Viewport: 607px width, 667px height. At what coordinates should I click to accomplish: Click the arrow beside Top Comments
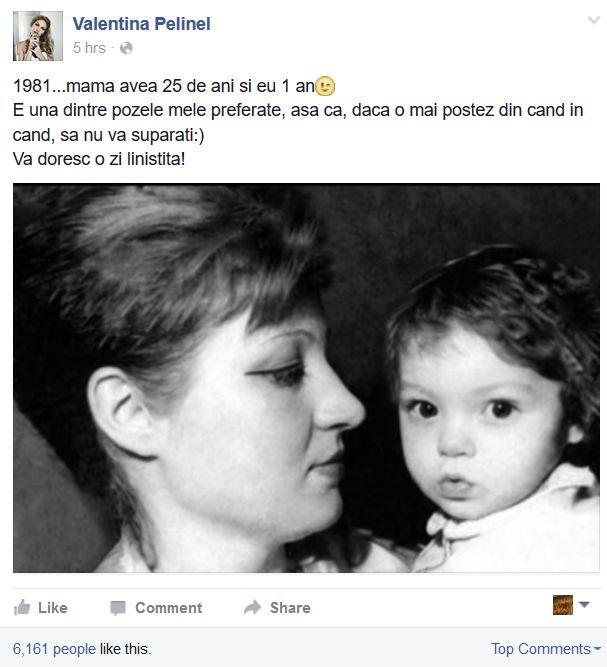click(x=598, y=649)
